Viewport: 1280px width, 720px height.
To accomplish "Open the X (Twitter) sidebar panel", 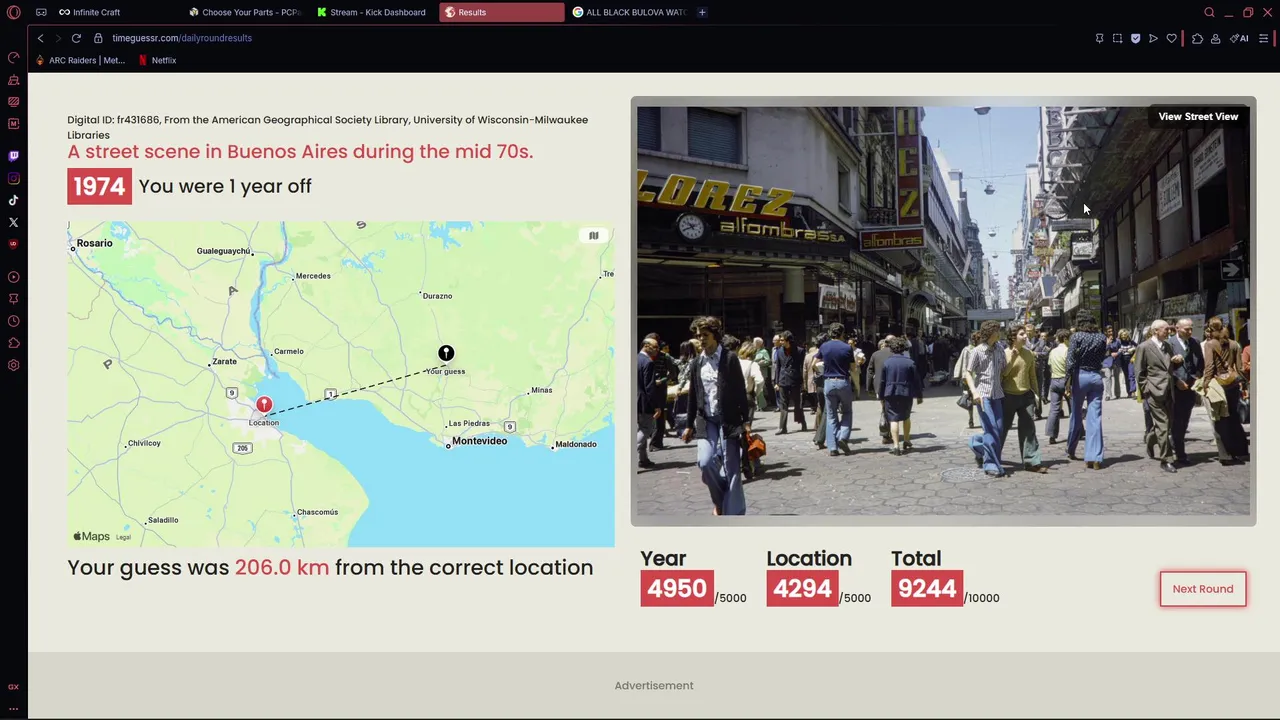I will (13, 222).
